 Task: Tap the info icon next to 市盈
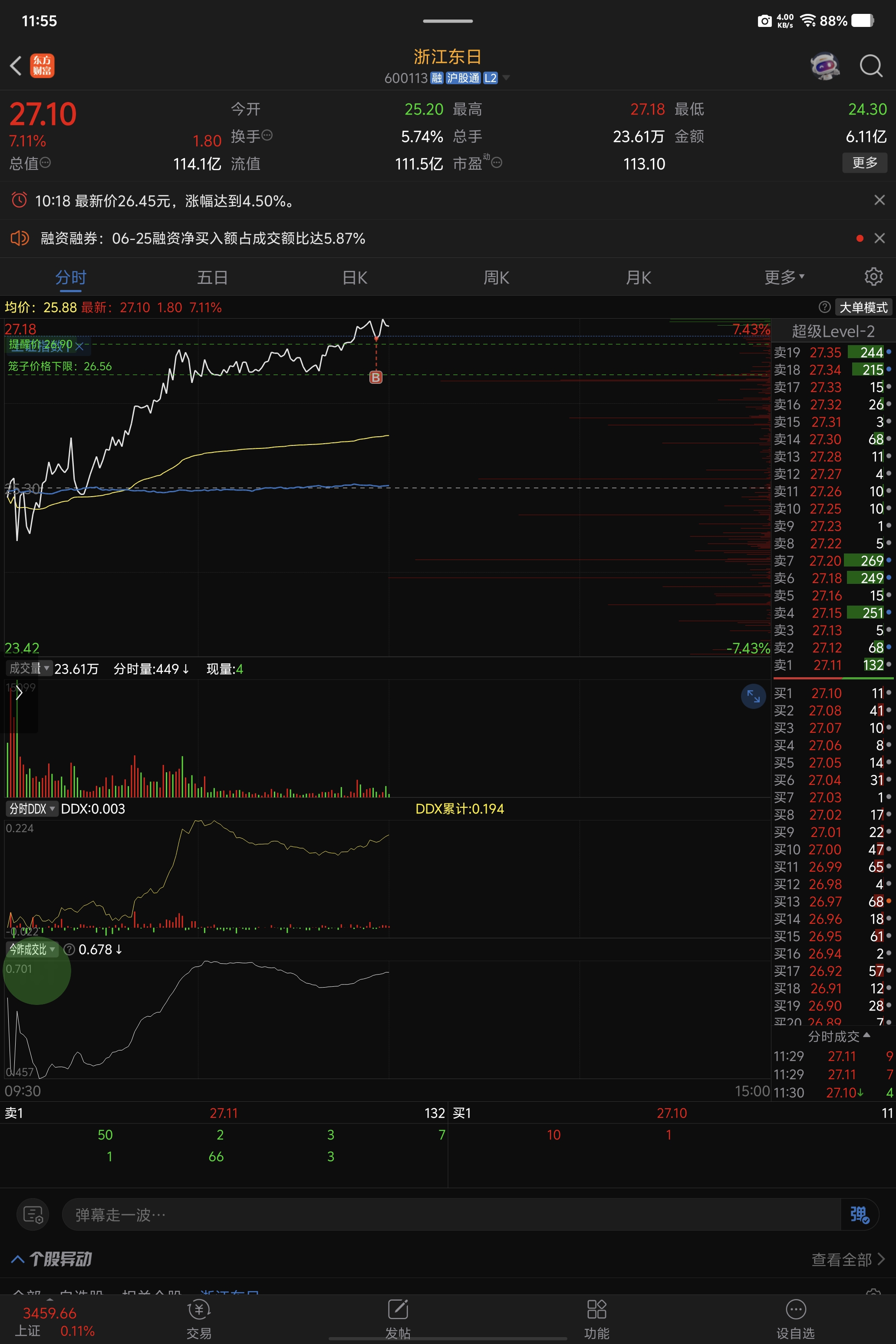(497, 162)
